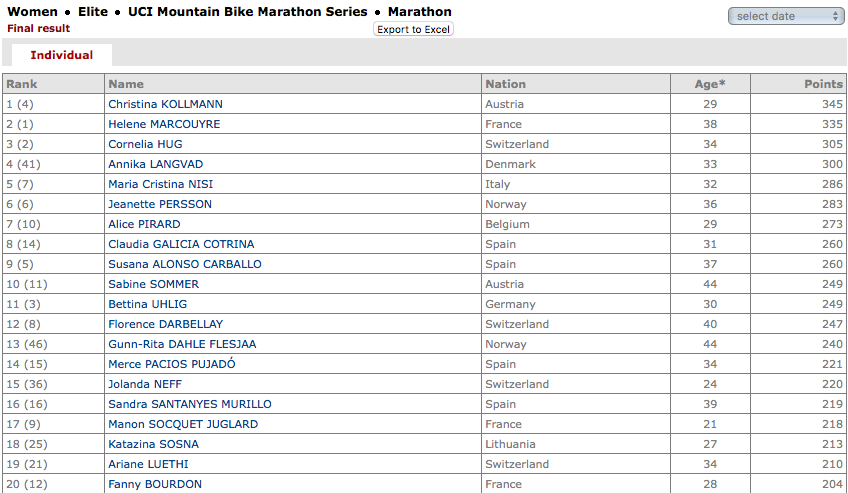Click the Points column header
Viewport: 848px width, 493px height.
[823, 84]
